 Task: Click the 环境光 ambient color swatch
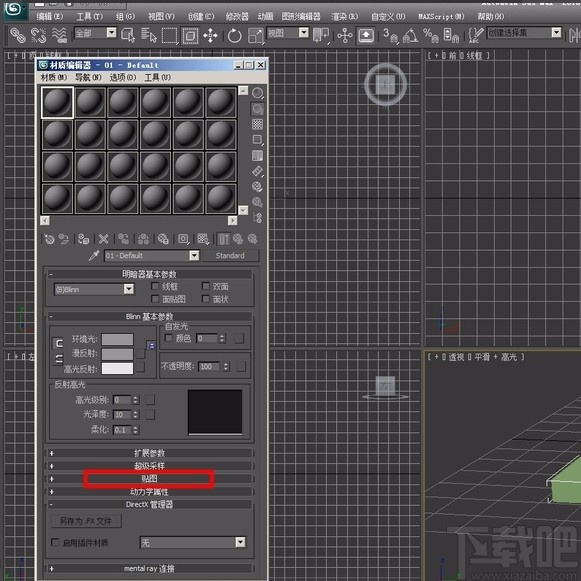point(117,339)
